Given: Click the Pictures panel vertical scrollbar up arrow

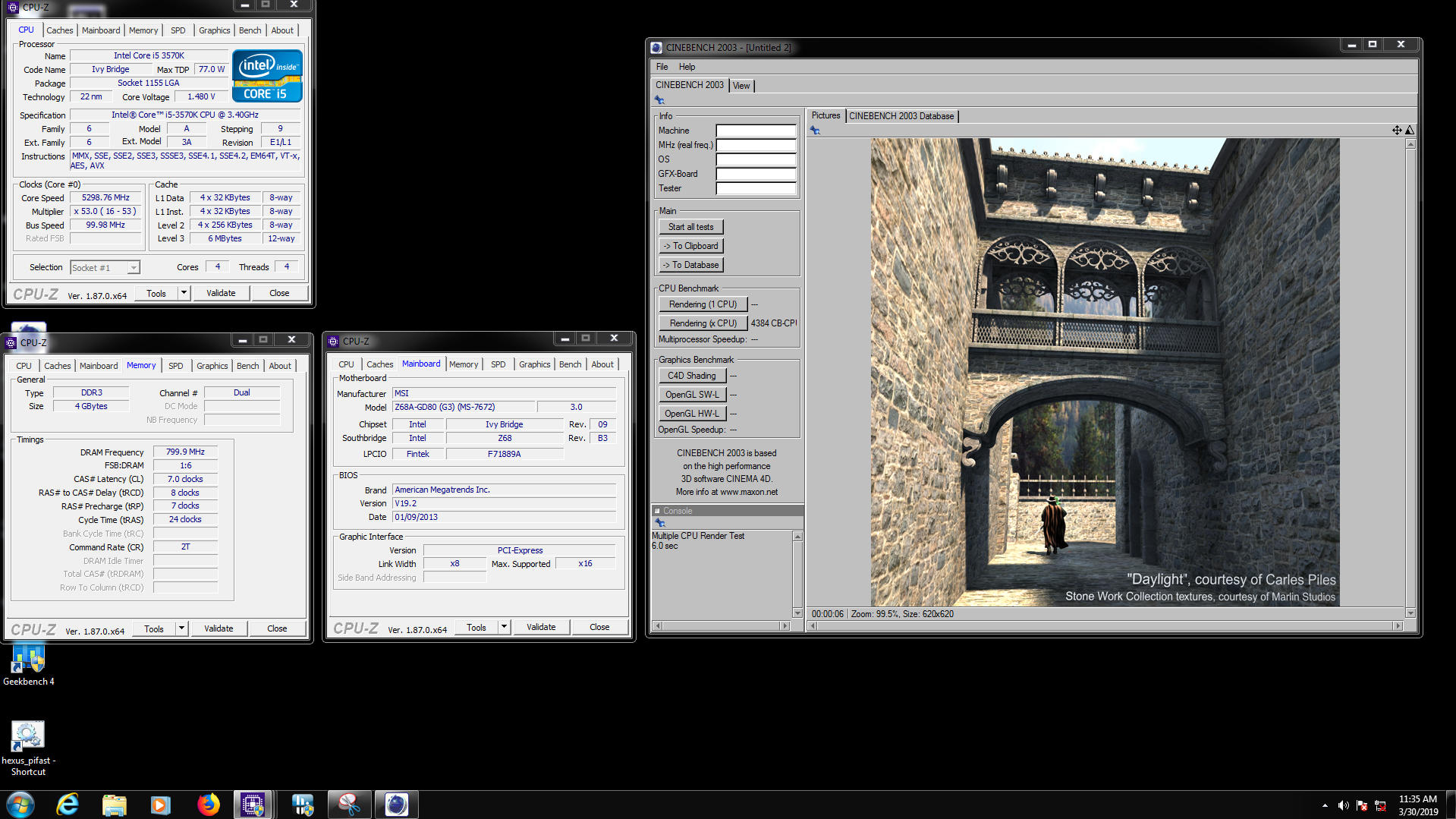Looking at the screenshot, I should point(1410,144).
